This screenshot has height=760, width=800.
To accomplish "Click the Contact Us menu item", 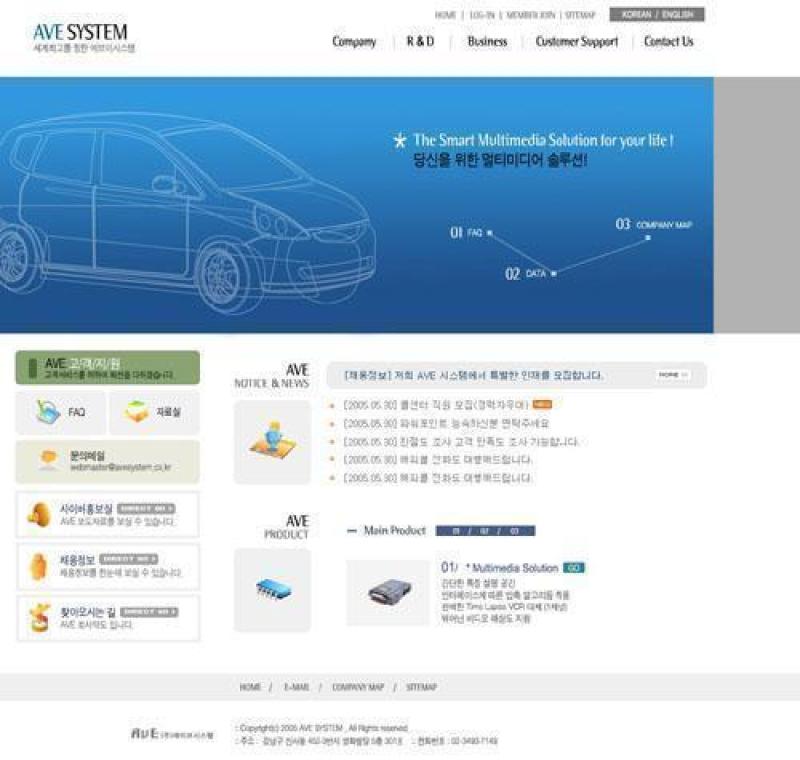I will point(668,42).
